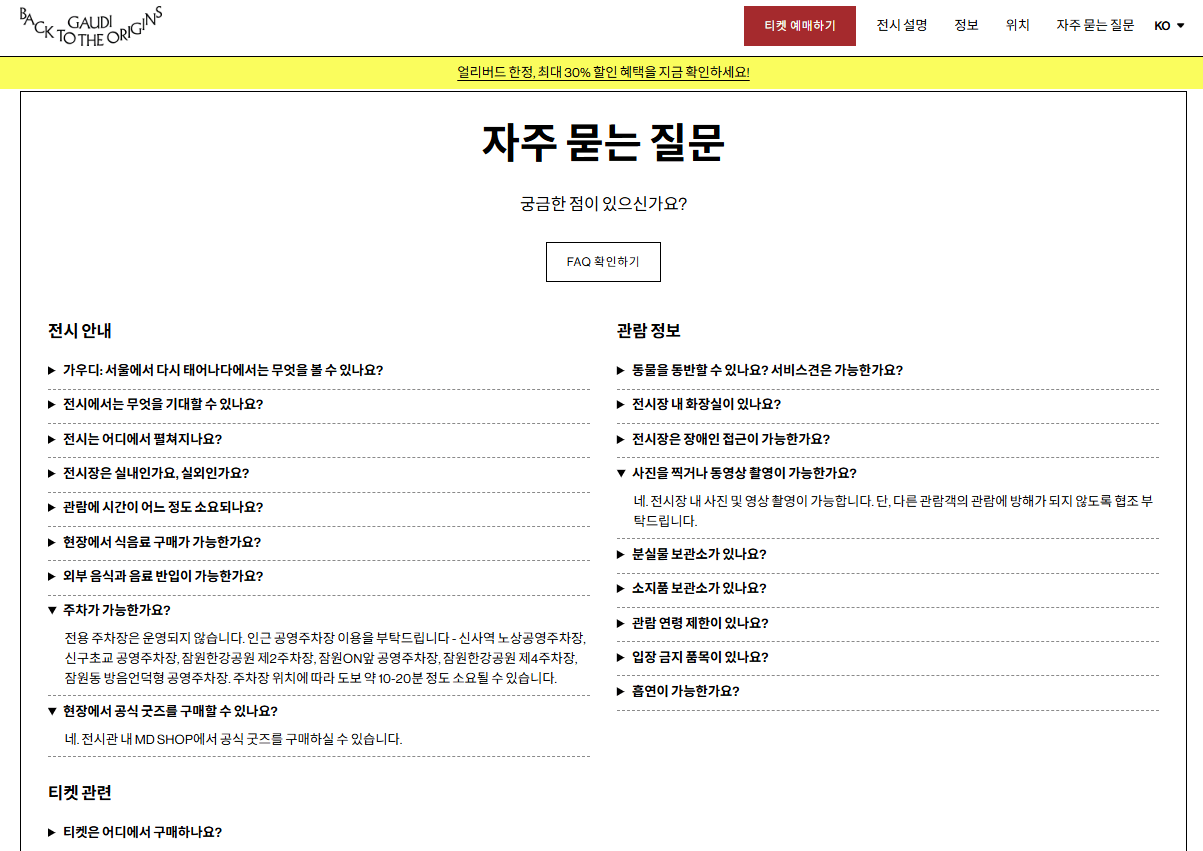Open the early-bird 30% discount banner link

point(603,72)
